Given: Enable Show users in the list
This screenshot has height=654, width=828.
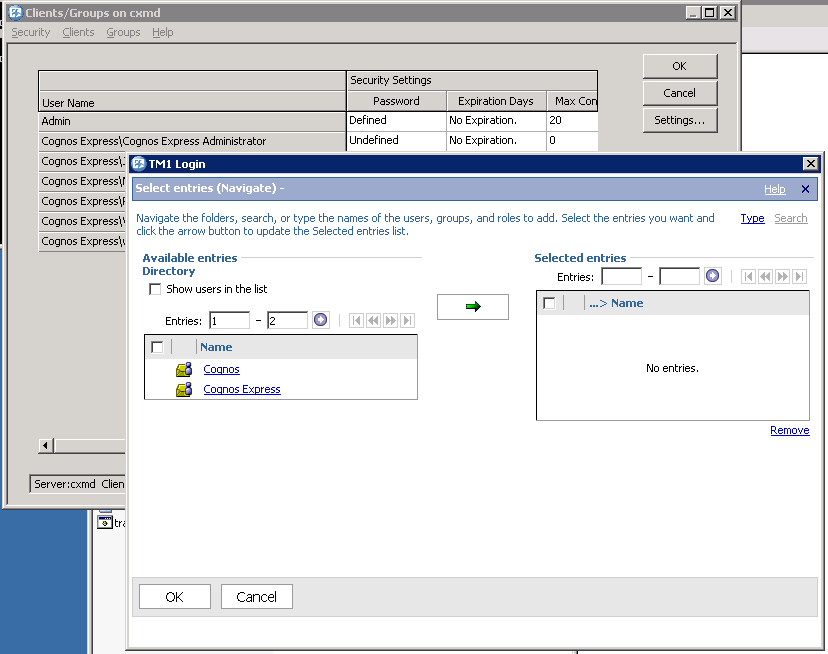Looking at the screenshot, I should [x=155, y=289].
